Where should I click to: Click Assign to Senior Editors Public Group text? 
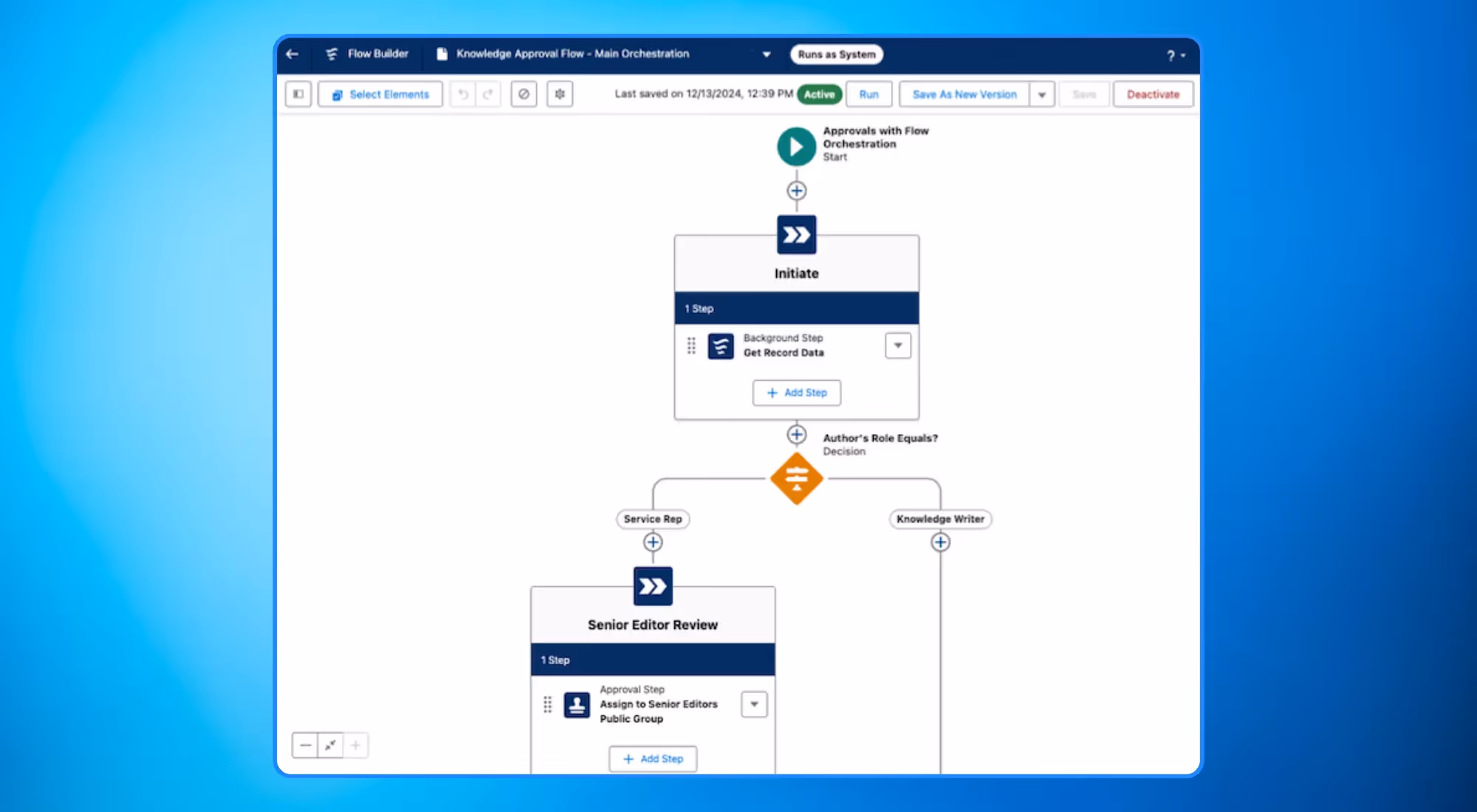point(659,712)
